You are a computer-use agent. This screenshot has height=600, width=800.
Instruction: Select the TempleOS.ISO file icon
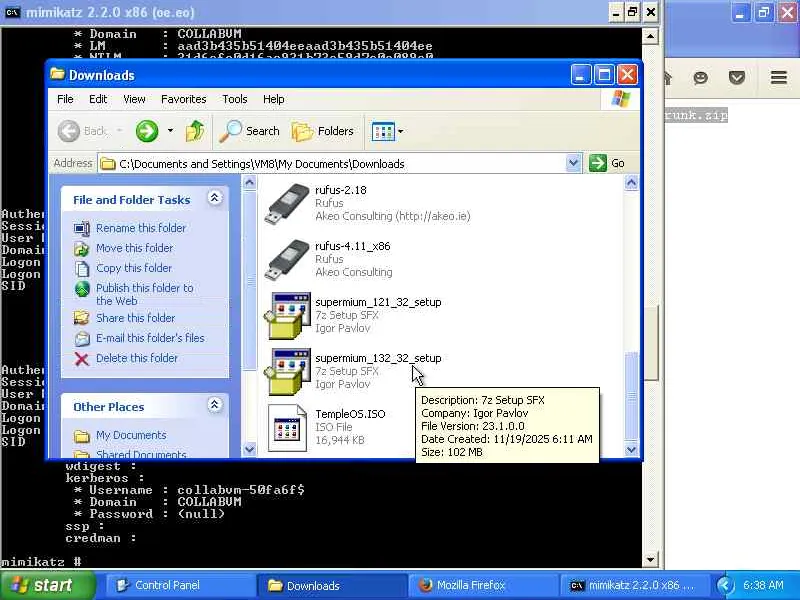pyautogui.click(x=287, y=428)
